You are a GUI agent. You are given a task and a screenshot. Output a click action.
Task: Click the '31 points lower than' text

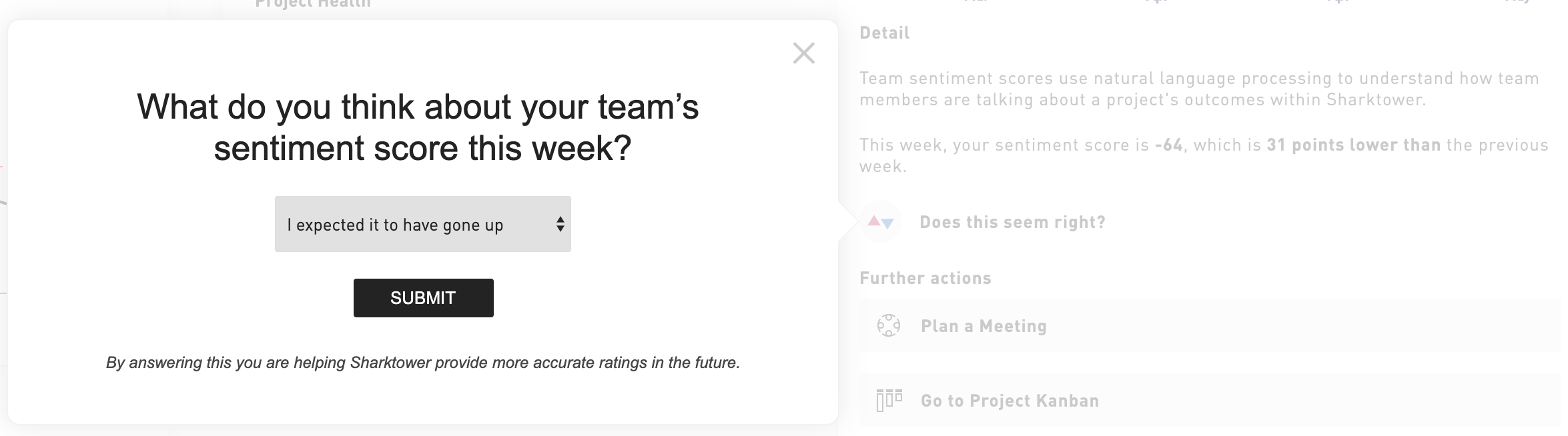click(1353, 145)
